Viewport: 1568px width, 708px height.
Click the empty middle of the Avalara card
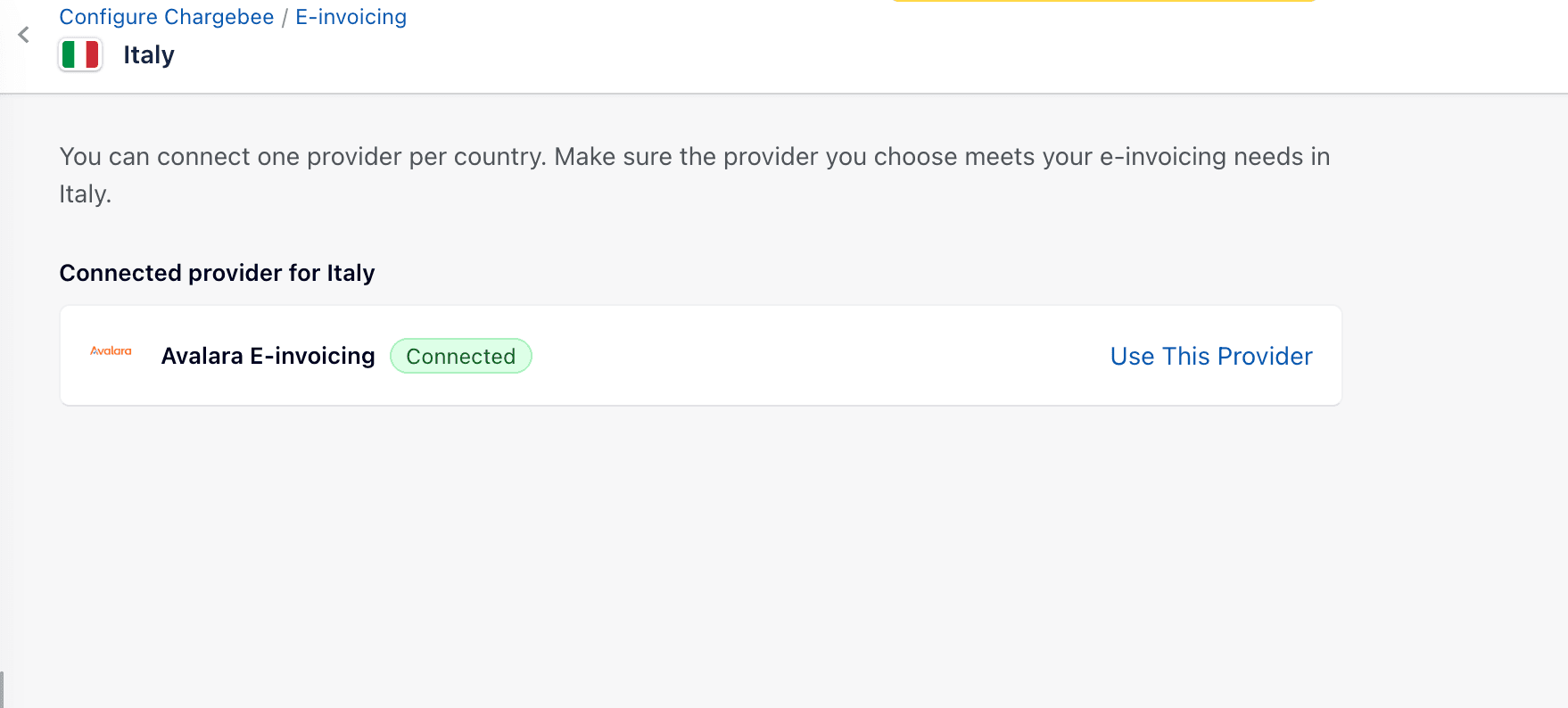pos(803,356)
